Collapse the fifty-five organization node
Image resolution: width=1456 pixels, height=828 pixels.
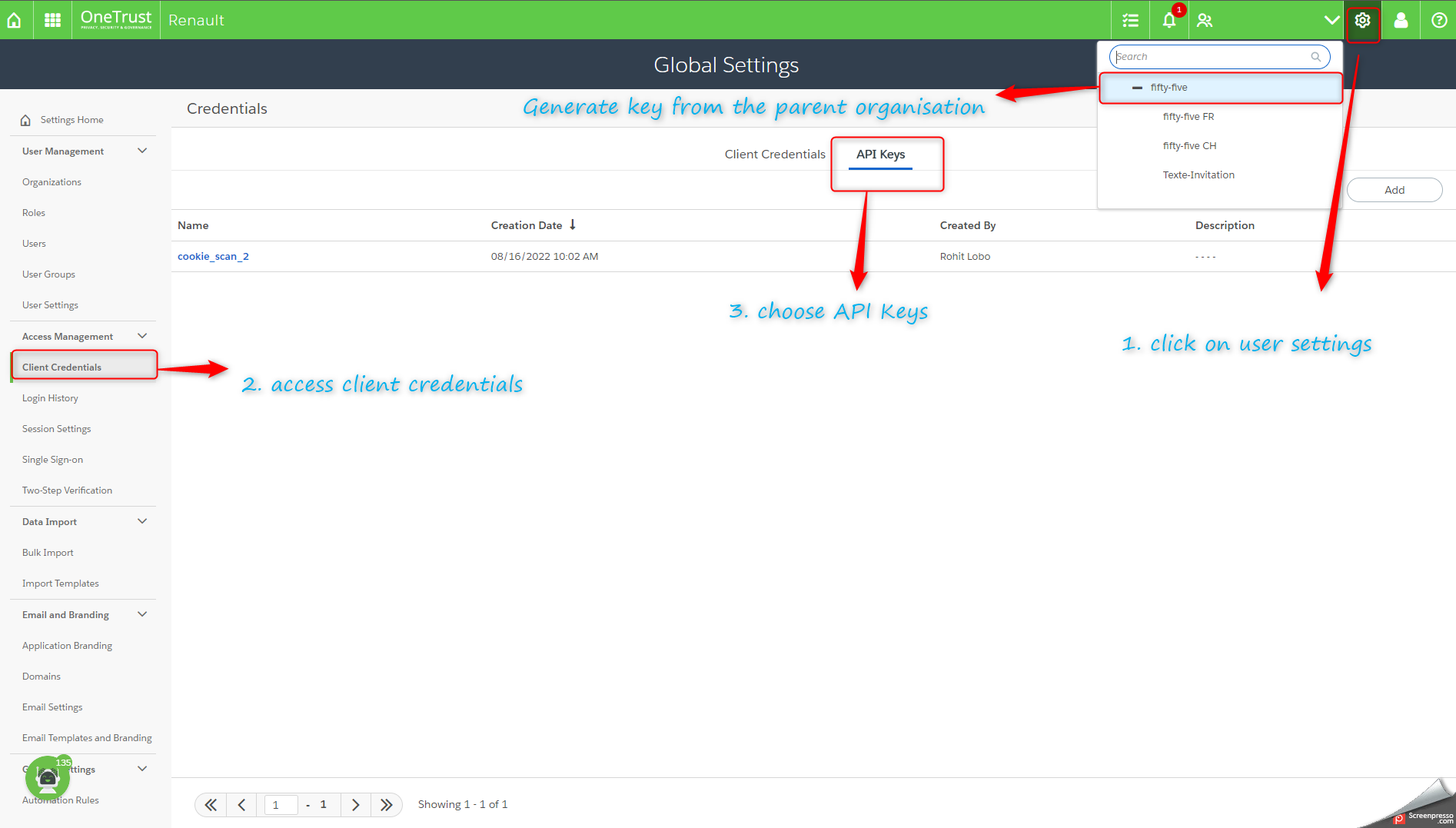[x=1137, y=88]
